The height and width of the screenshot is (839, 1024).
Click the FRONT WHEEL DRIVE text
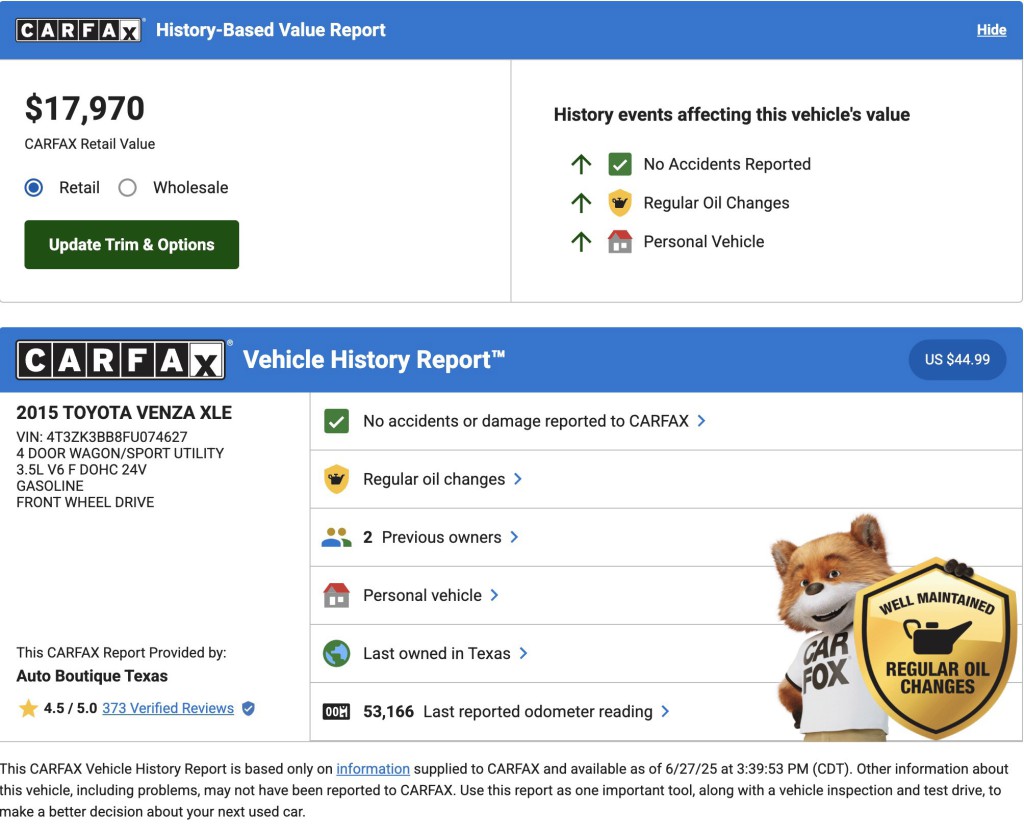point(86,502)
